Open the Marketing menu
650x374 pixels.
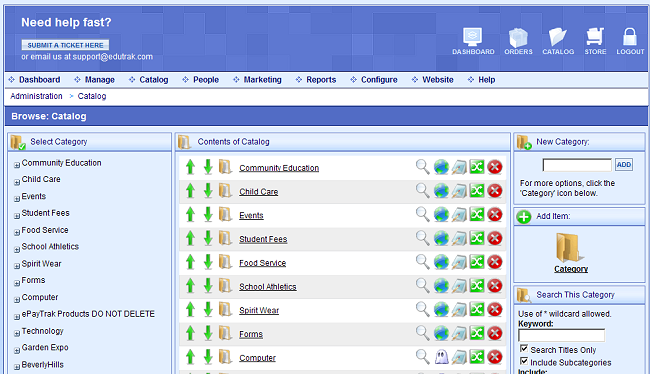(262, 80)
